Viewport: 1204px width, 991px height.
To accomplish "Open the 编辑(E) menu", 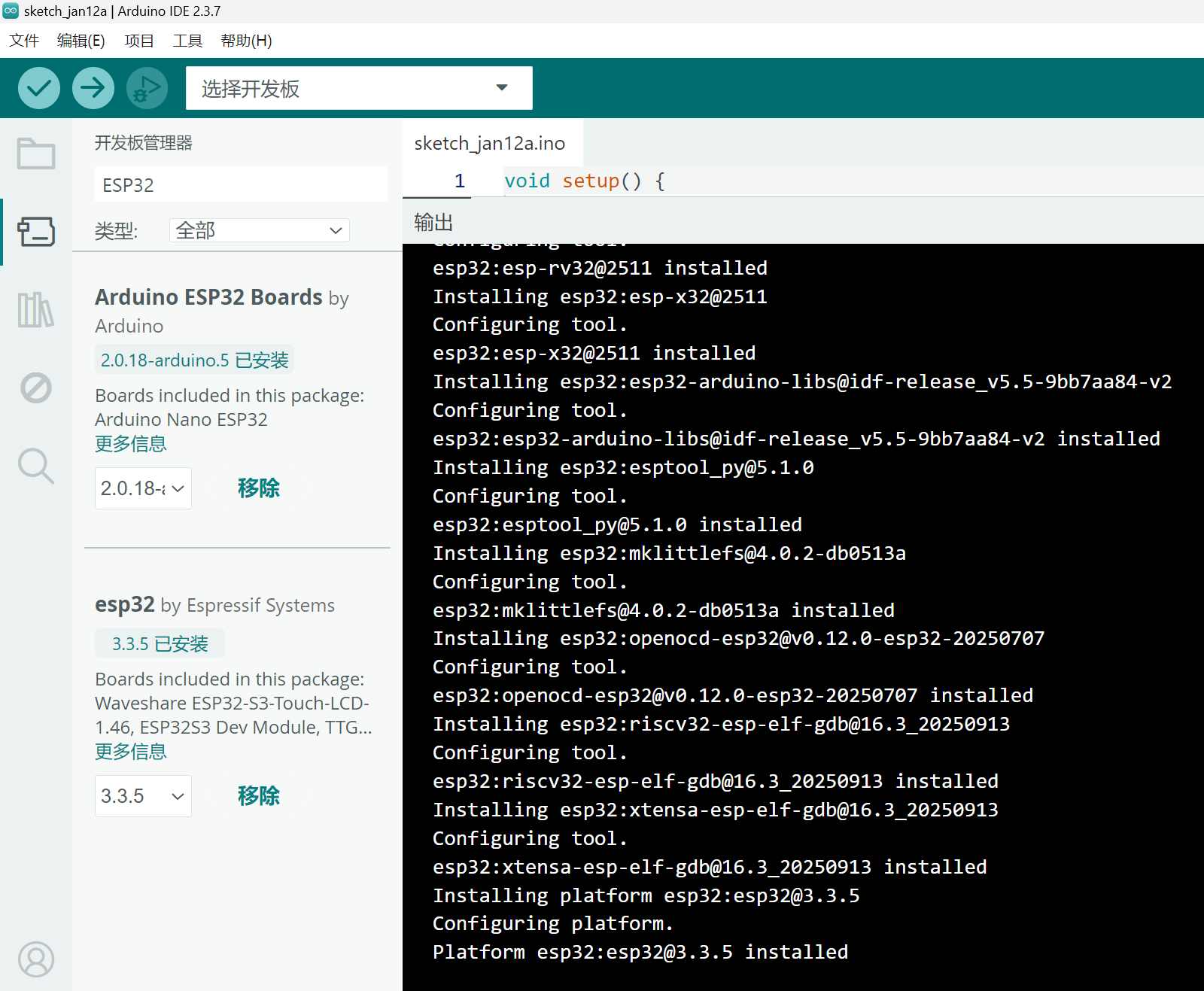I will pos(81,41).
